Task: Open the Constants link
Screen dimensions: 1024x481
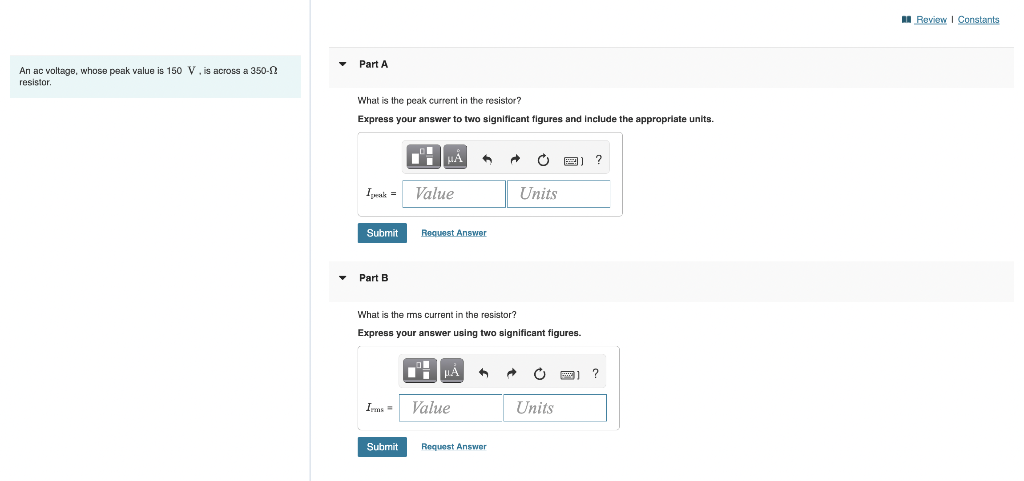Action: click(978, 20)
